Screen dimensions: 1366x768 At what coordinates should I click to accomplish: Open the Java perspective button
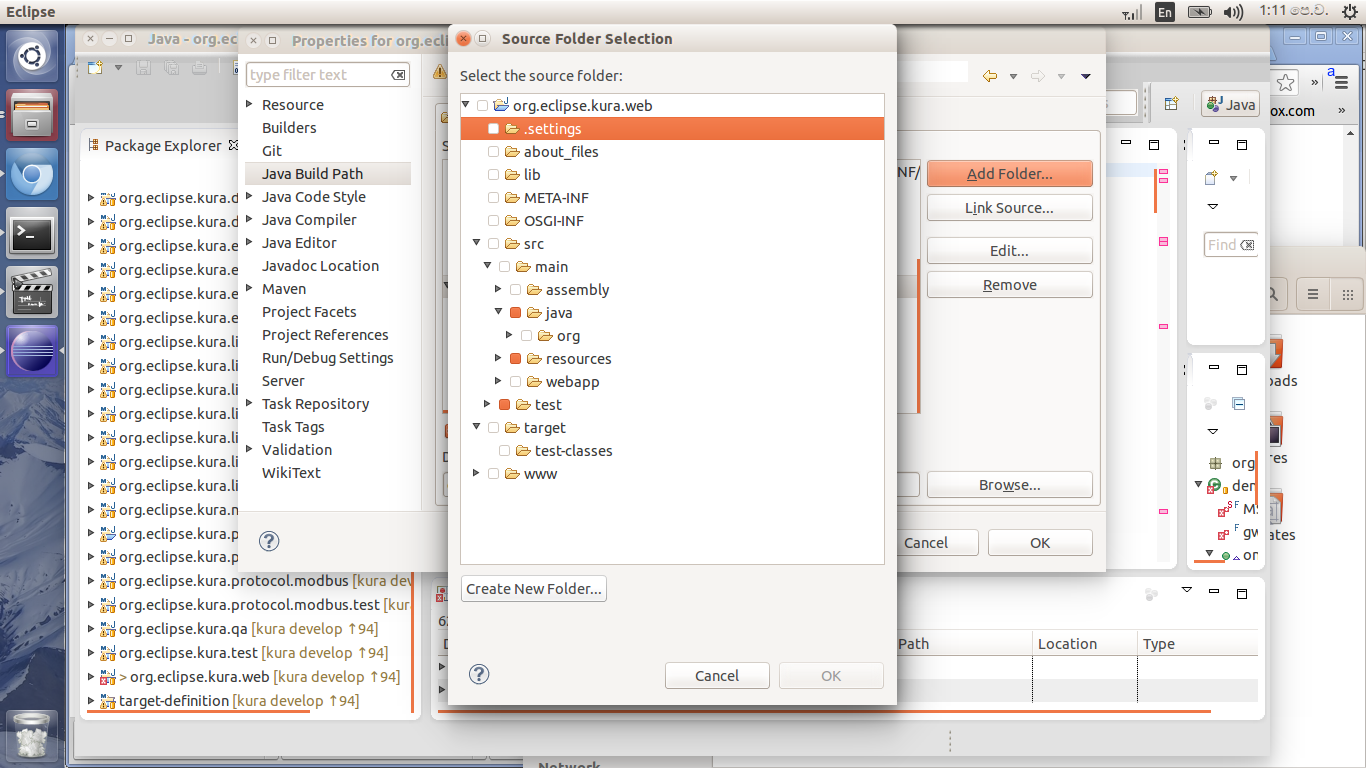tap(1230, 104)
